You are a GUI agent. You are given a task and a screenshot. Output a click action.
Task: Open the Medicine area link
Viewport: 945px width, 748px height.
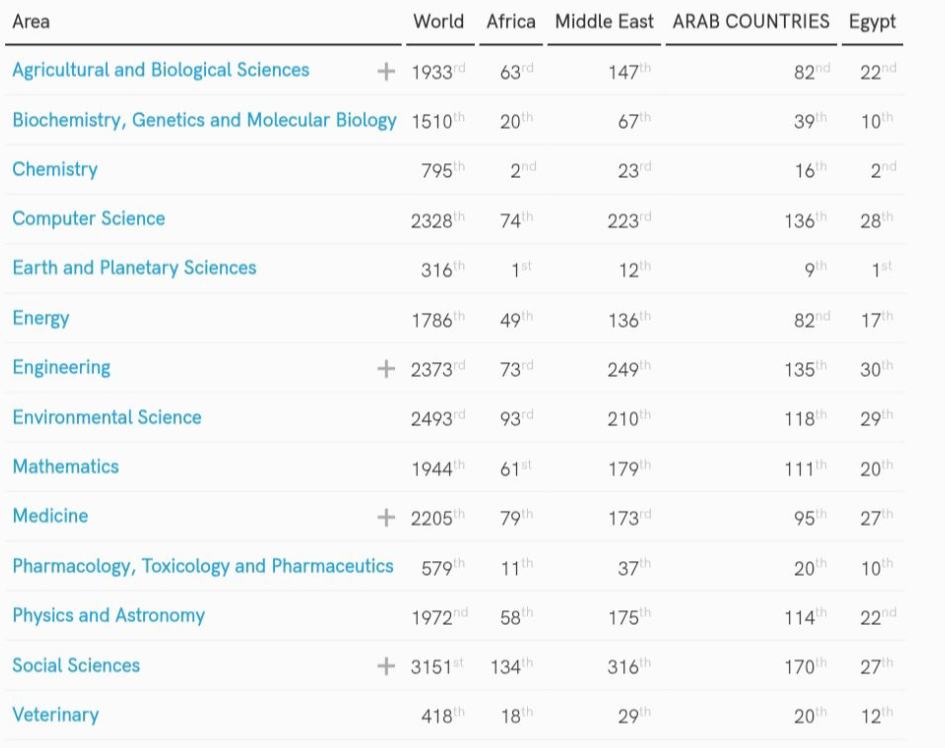pyautogui.click(x=50, y=516)
